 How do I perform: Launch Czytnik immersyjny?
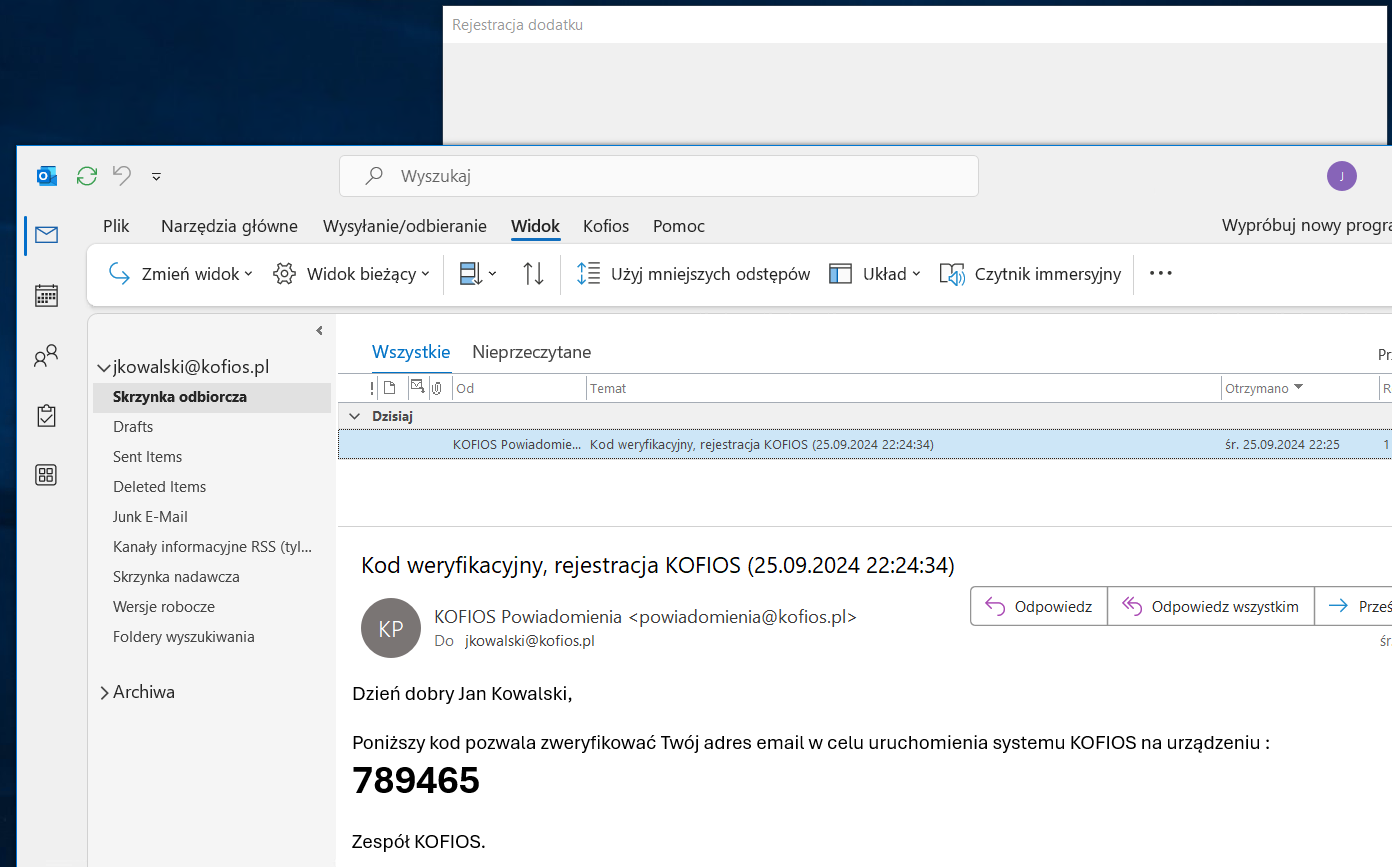click(1030, 274)
